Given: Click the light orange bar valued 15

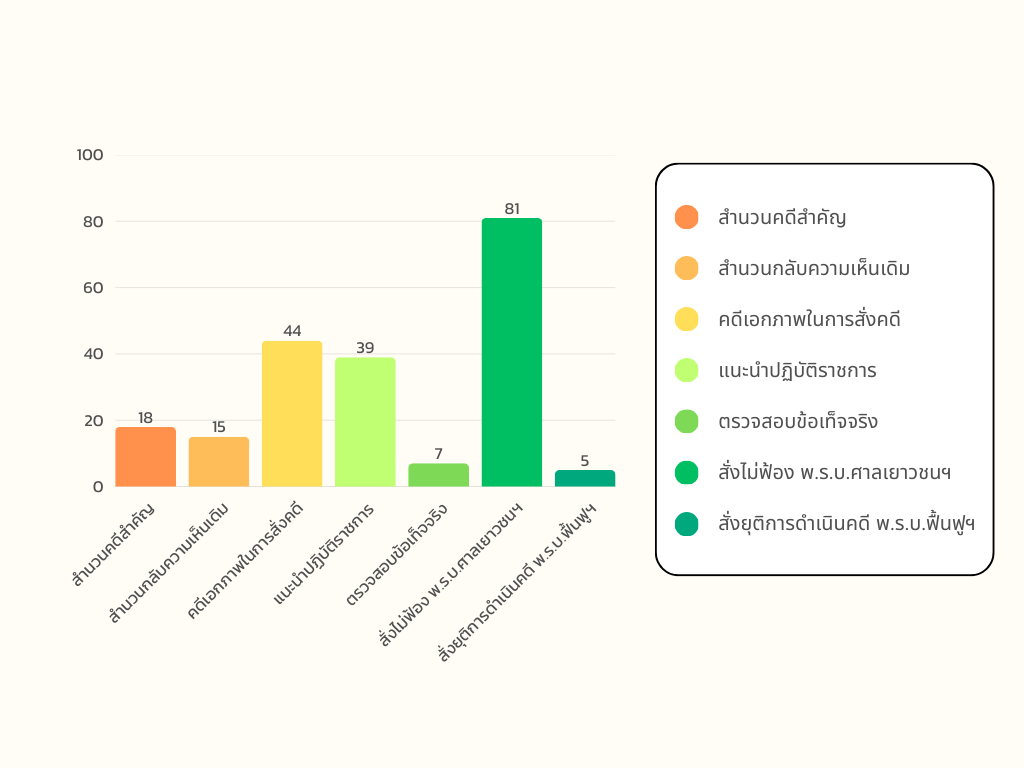Looking at the screenshot, I should coord(219,462).
